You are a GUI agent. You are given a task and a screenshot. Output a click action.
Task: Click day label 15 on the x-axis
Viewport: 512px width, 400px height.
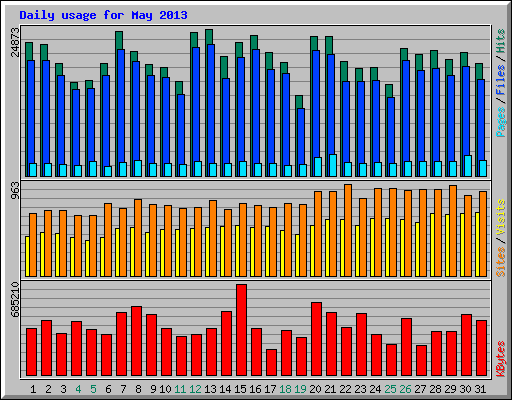tap(240, 389)
